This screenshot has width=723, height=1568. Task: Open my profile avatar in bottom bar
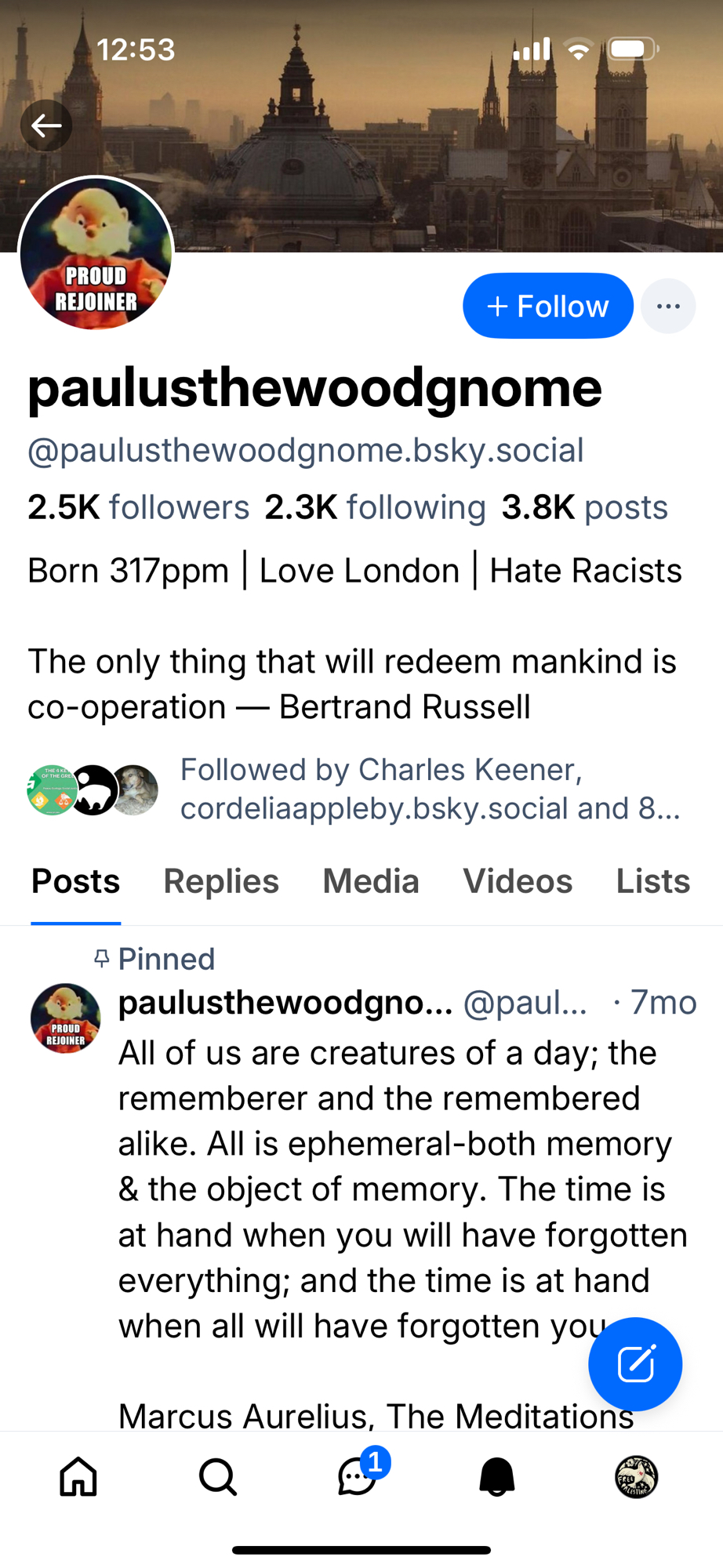click(x=636, y=1477)
